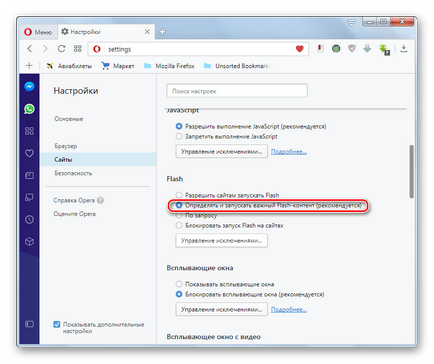
Task: Click the green download extension icon
Action: pyautogui.click(x=384, y=49)
